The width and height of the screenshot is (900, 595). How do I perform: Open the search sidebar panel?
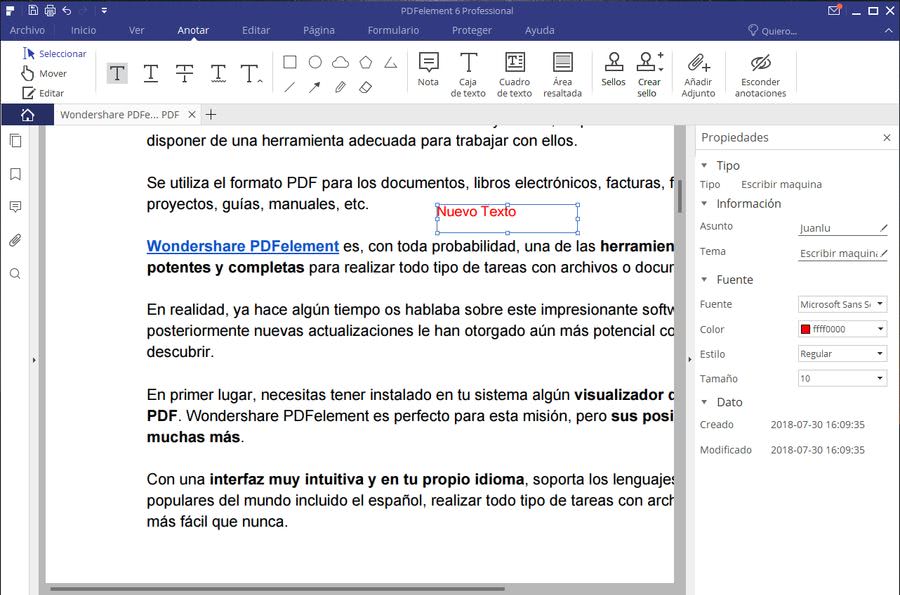(x=15, y=274)
